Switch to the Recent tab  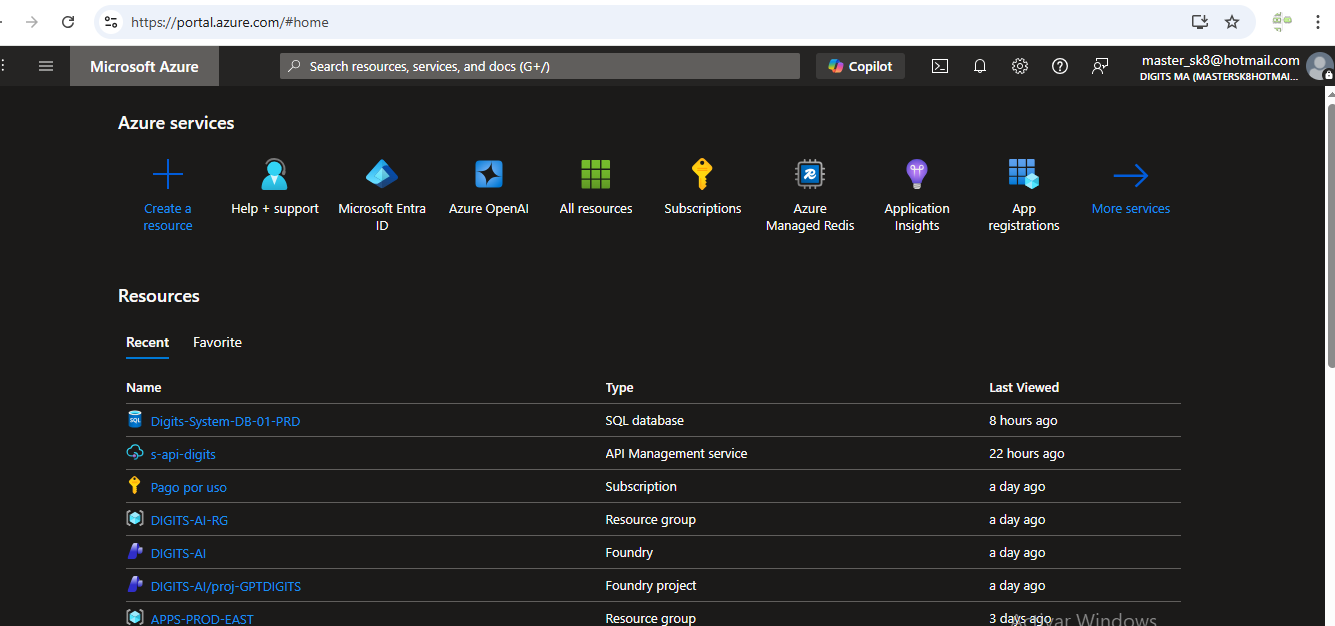pos(147,342)
